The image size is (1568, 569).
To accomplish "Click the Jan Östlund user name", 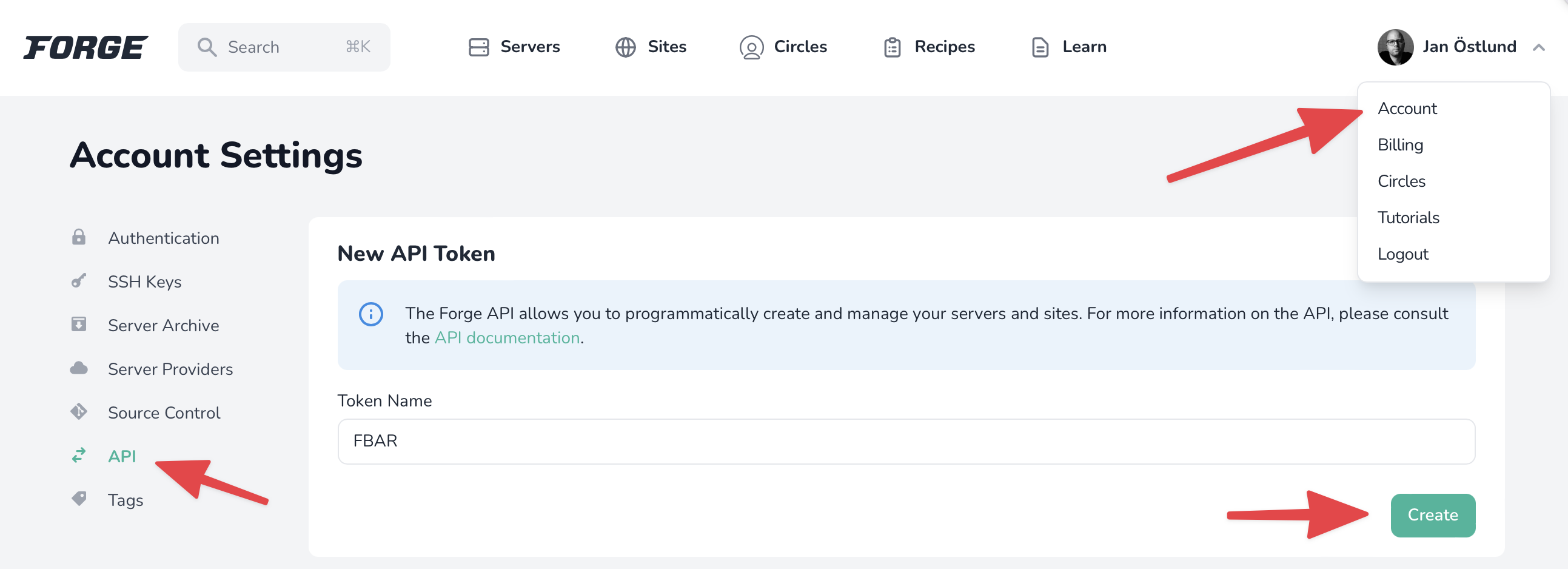I will tap(1469, 47).
